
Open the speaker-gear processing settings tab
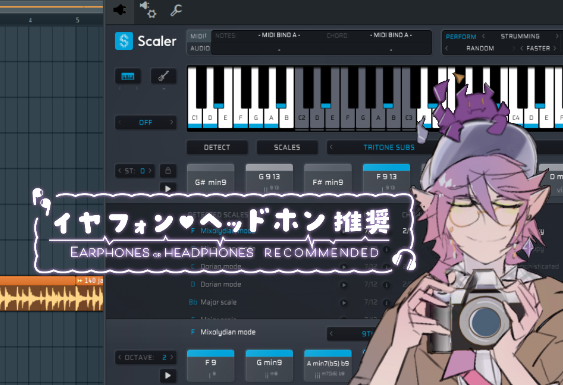pyautogui.click(x=148, y=10)
